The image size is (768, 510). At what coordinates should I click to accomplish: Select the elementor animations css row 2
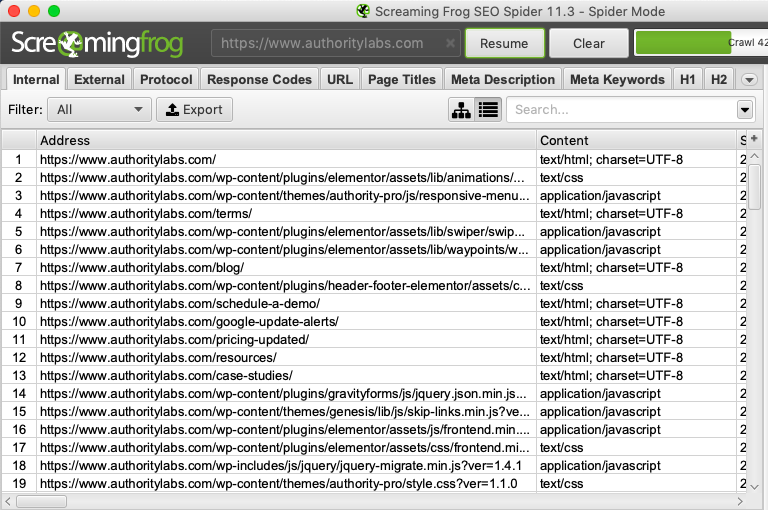click(x=374, y=177)
